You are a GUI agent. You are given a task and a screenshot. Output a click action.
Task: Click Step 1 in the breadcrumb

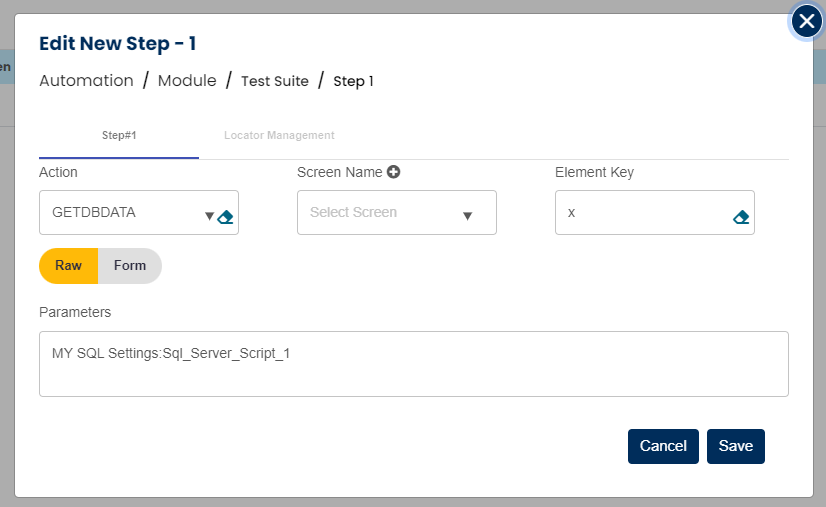[353, 81]
